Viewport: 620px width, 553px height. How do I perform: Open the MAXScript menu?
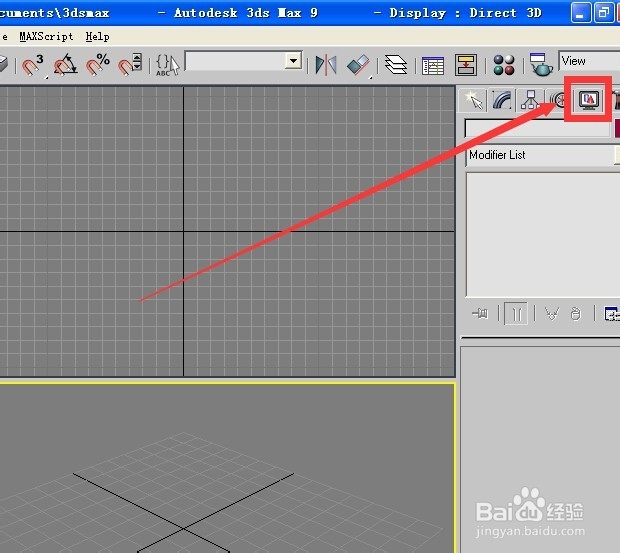[x=46, y=36]
